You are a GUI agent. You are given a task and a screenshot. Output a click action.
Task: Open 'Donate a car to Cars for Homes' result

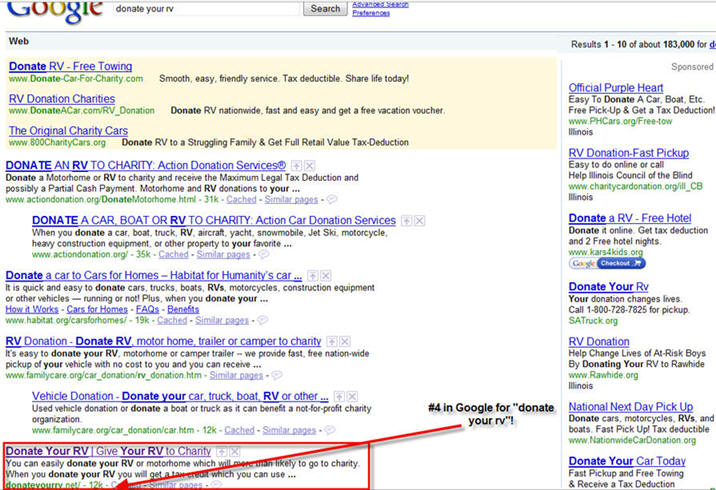[x=153, y=275]
